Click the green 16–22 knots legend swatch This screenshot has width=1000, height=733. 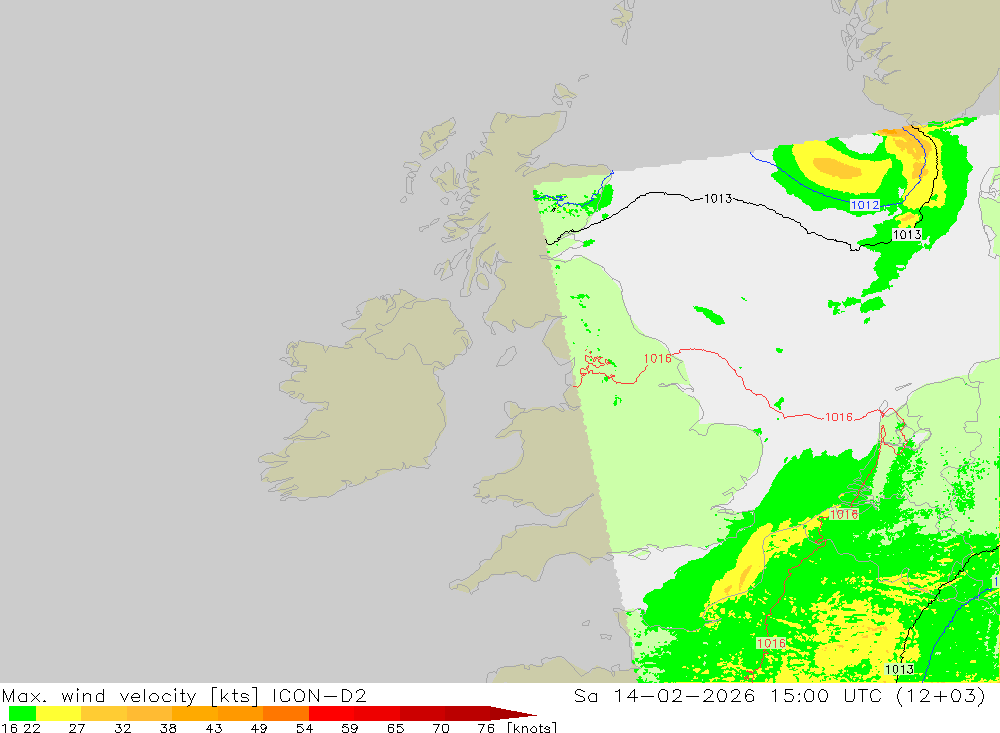(22, 713)
